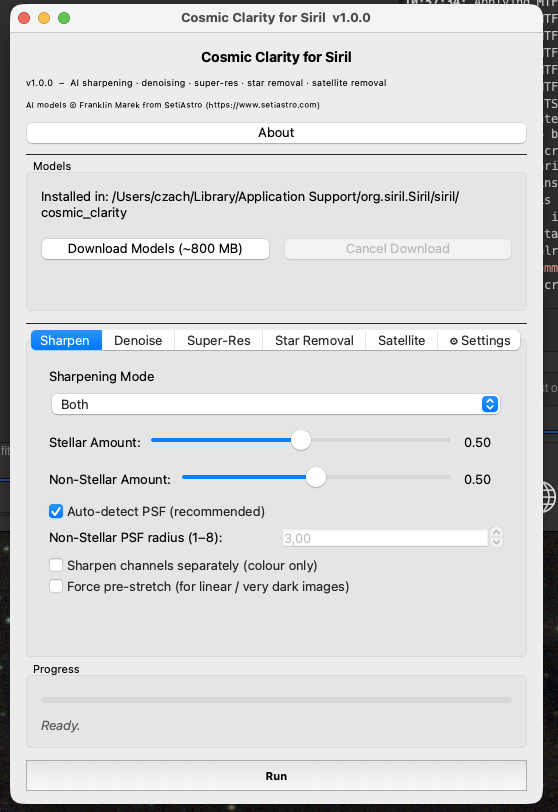Image resolution: width=558 pixels, height=812 pixels.
Task: Click the Download Models button
Action: [155, 249]
